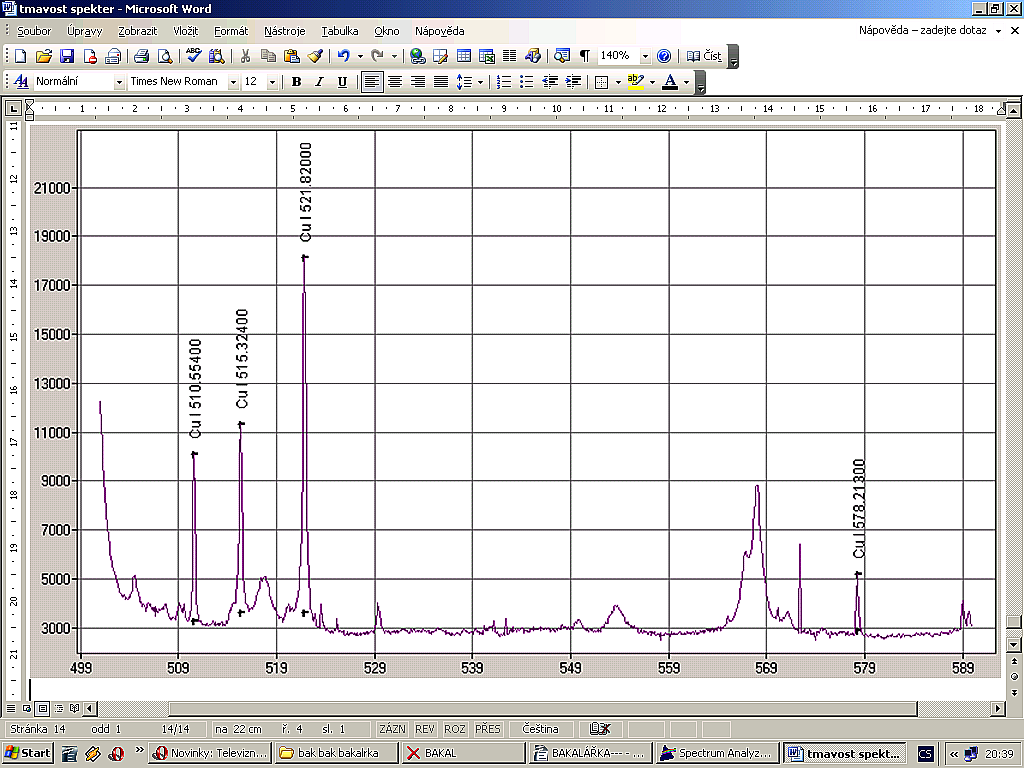The height and width of the screenshot is (768, 1024).
Task: Apply a numbered list
Action: click(x=504, y=82)
